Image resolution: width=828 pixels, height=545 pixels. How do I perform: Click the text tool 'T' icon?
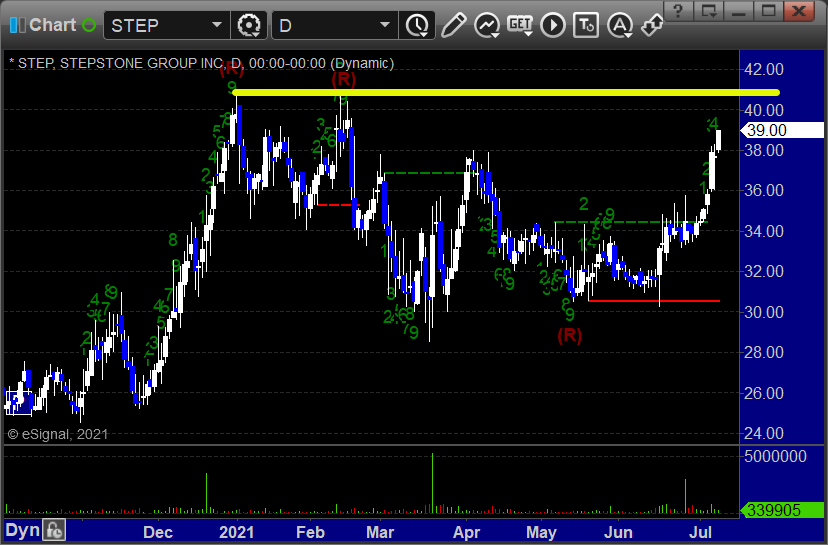(586, 25)
